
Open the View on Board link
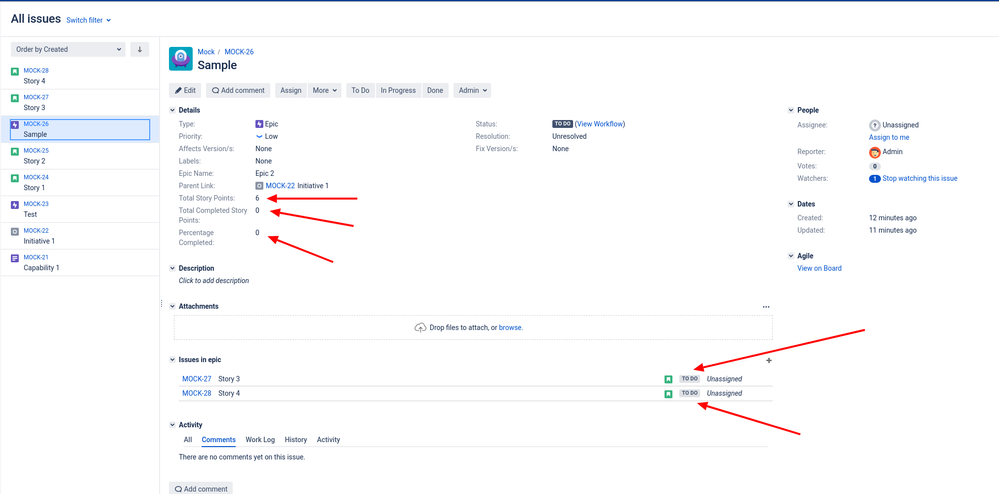[x=819, y=268]
